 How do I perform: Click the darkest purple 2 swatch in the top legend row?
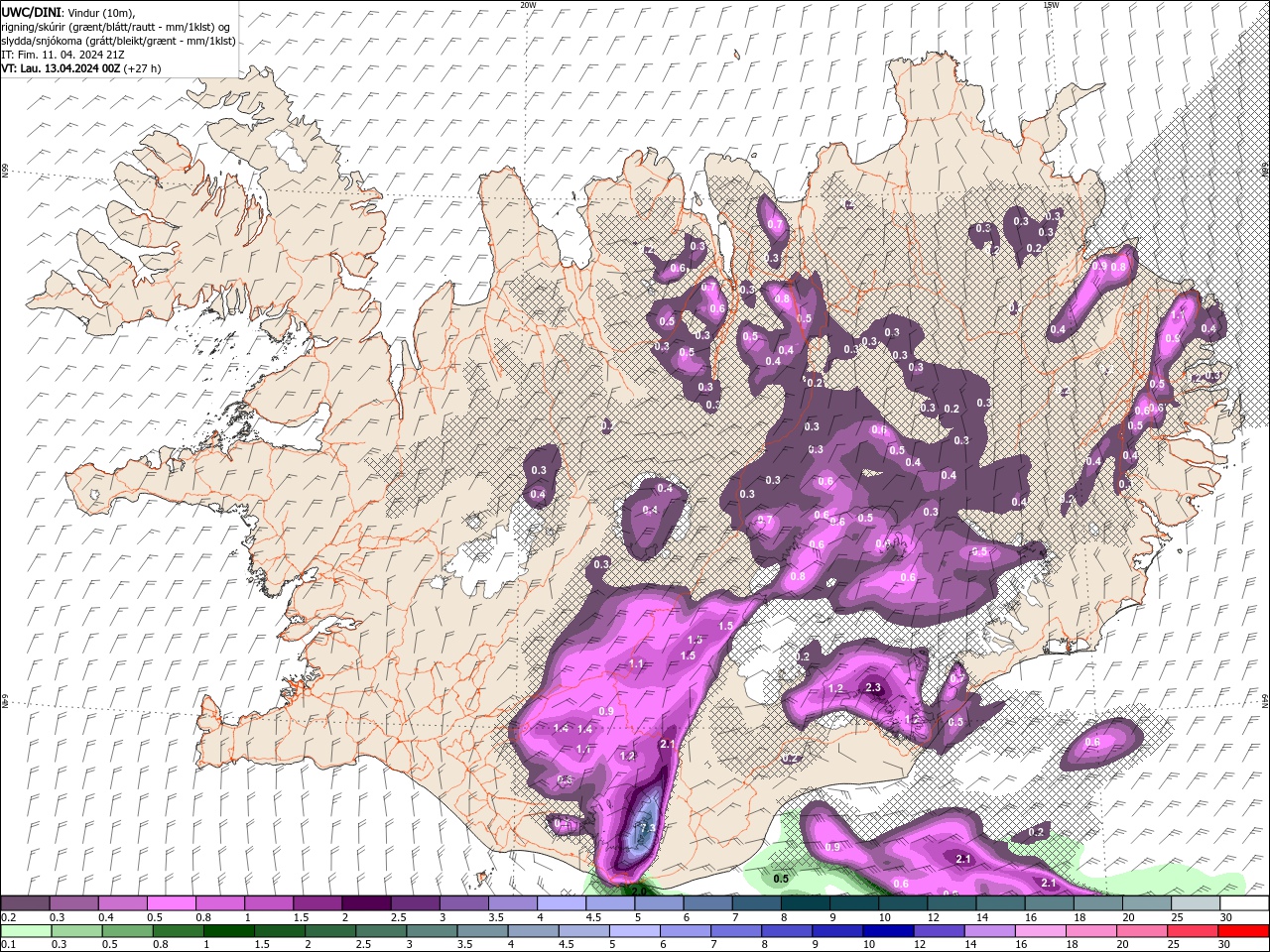[366, 903]
